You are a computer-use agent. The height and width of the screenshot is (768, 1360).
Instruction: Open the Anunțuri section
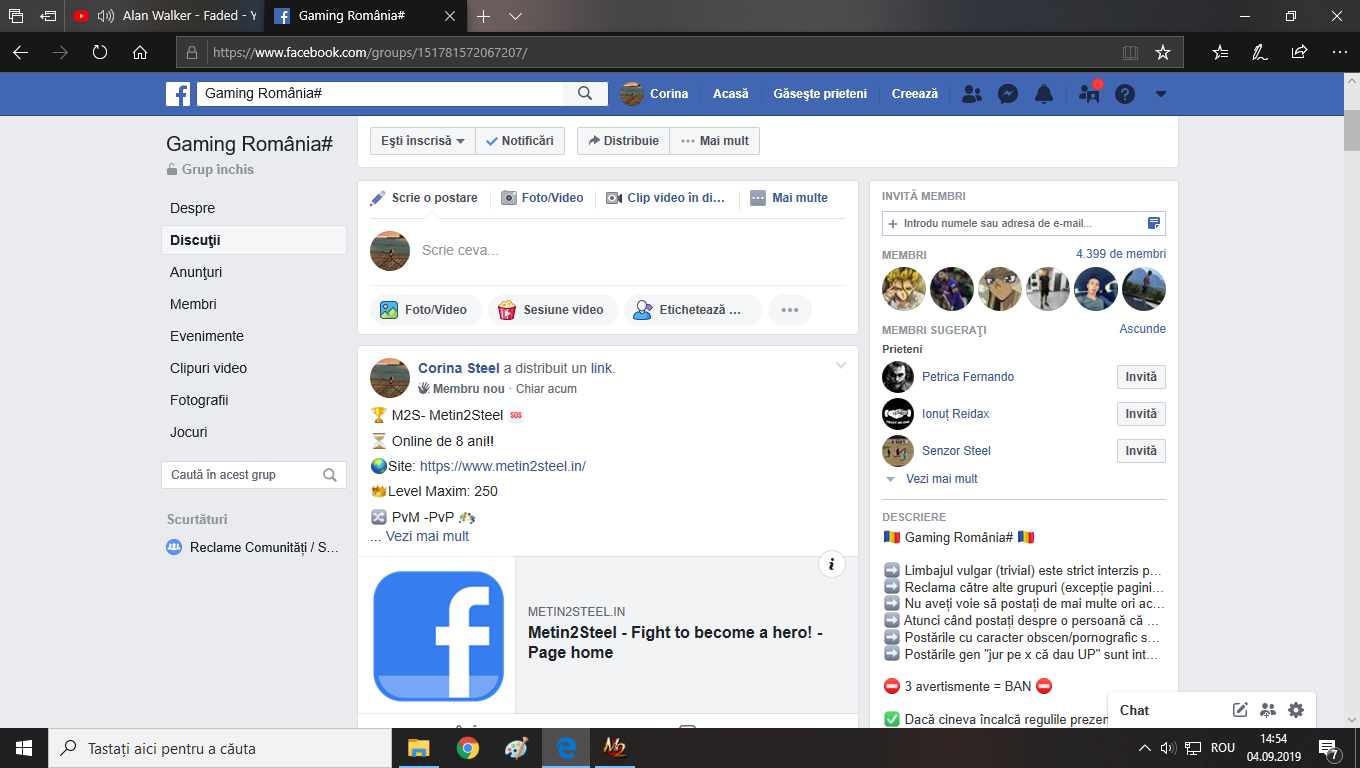196,272
